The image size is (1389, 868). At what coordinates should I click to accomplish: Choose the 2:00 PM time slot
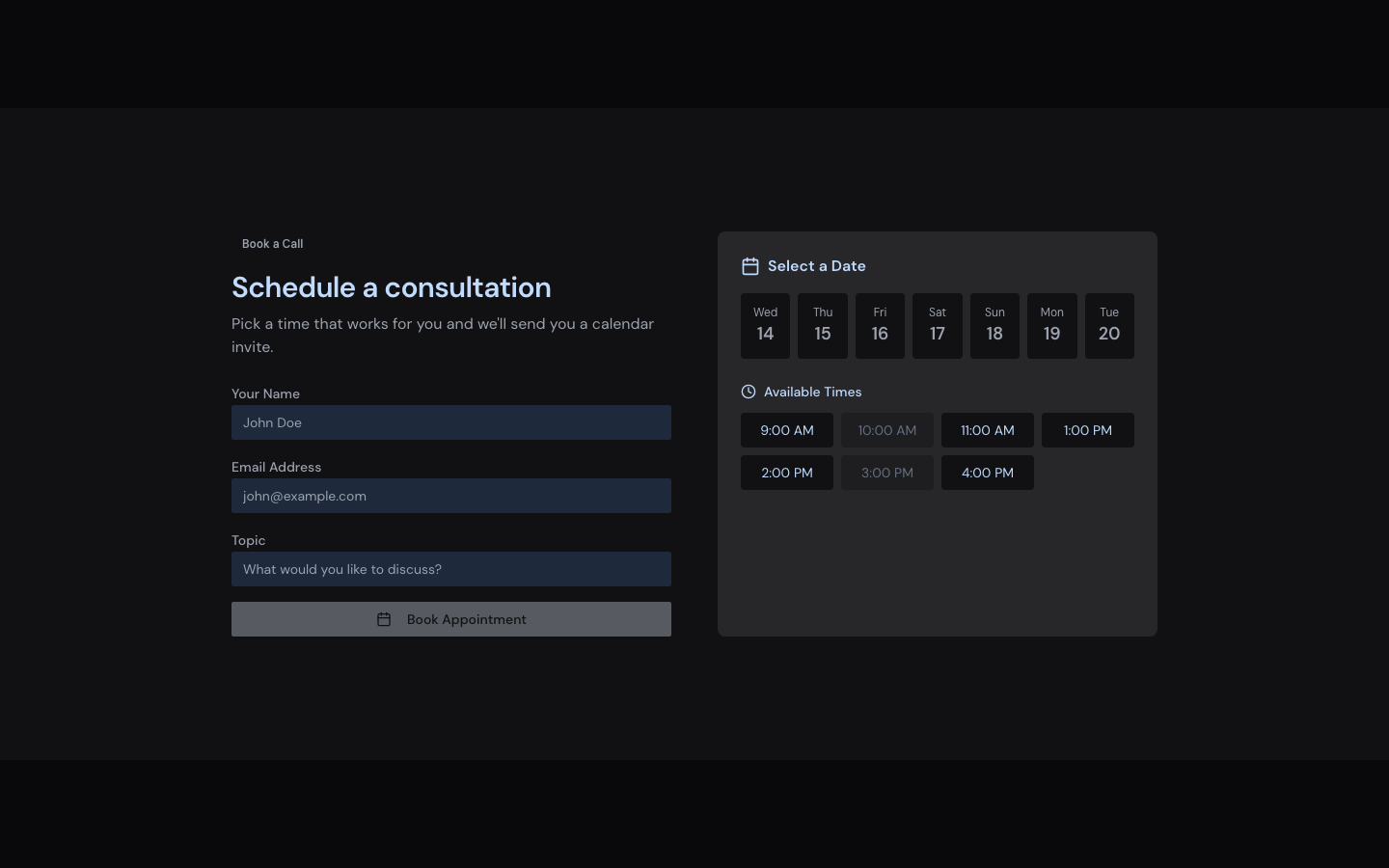pyautogui.click(x=787, y=473)
